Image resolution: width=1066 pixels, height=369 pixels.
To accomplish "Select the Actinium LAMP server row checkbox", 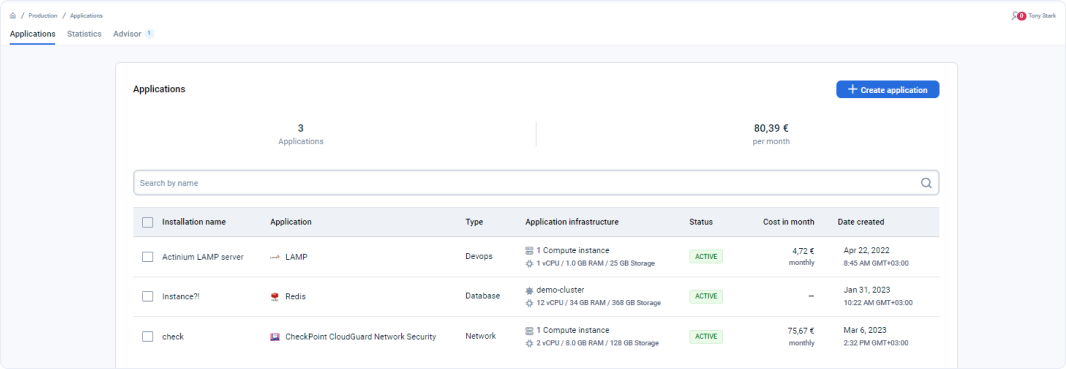I will [x=148, y=257].
